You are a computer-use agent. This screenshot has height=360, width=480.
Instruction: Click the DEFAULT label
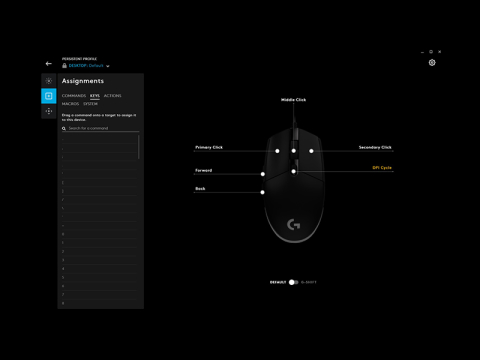click(x=278, y=282)
